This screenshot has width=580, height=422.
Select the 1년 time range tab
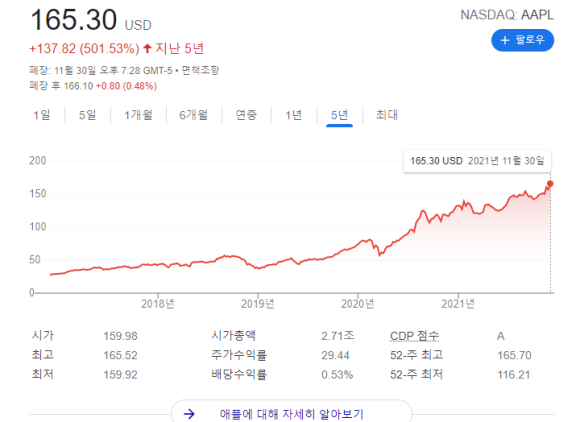pyautogui.click(x=294, y=115)
